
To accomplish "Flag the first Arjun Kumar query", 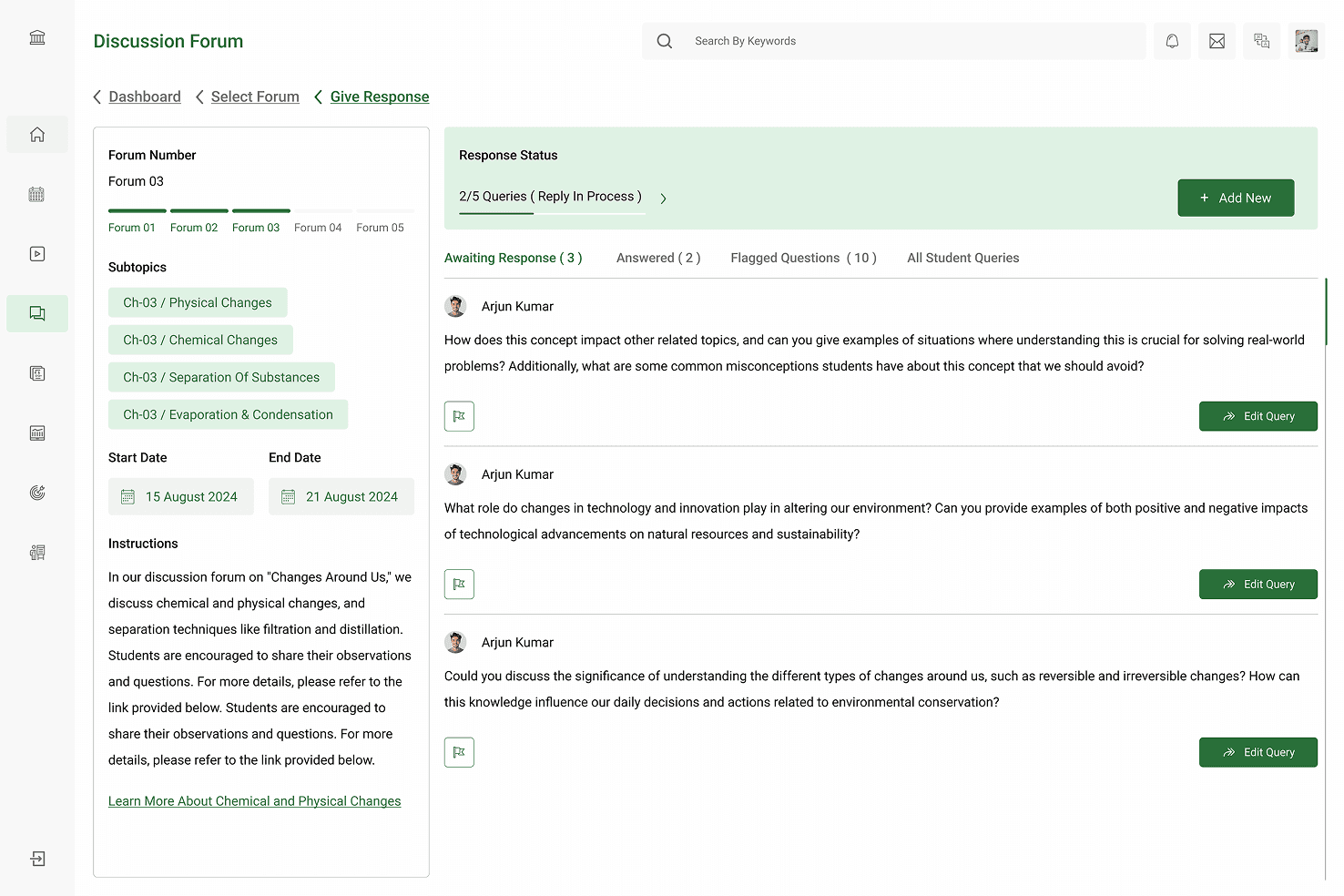I will coord(459,416).
